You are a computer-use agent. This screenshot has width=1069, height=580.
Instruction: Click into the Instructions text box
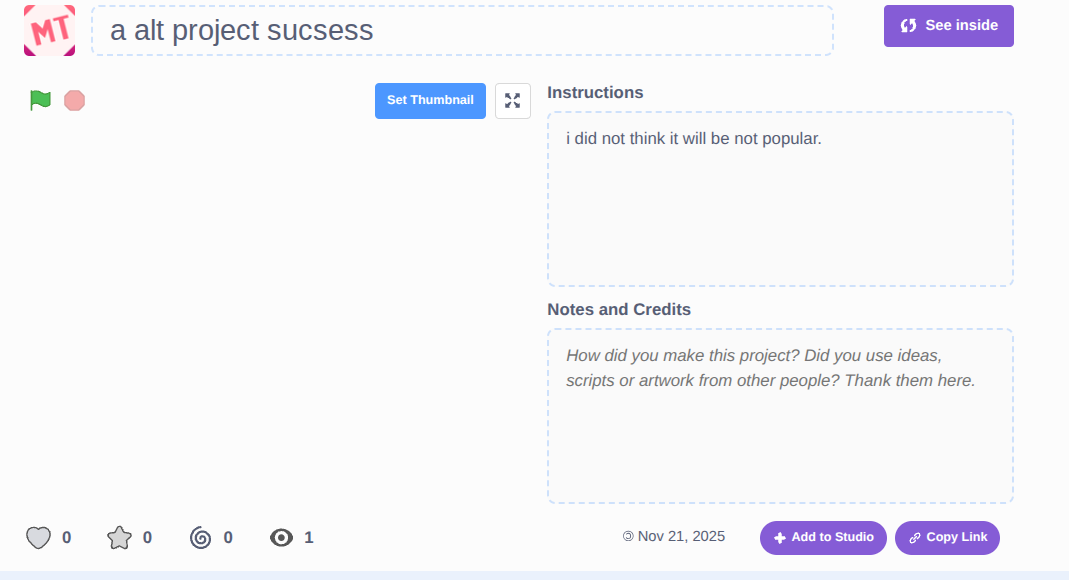pyautogui.click(x=780, y=199)
